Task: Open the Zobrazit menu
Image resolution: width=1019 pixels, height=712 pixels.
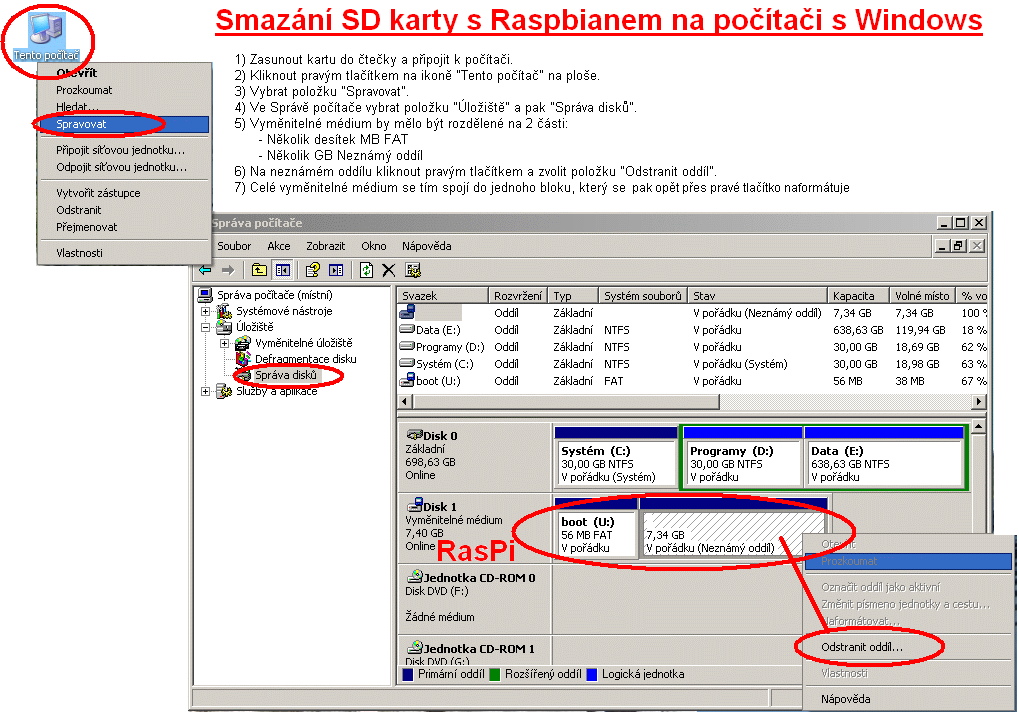Action: 326,246
